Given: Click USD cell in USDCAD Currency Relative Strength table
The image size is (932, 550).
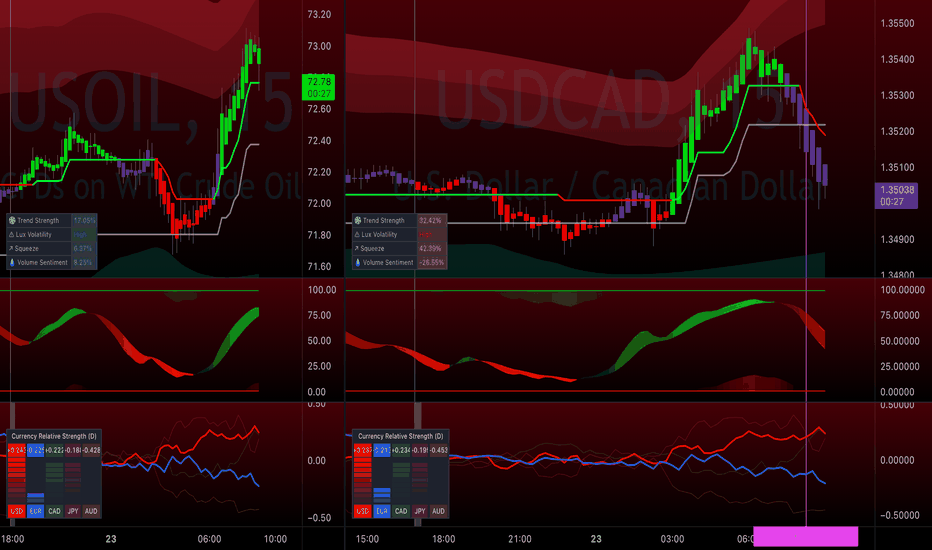Looking at the screenshot, I should point(363,511).
